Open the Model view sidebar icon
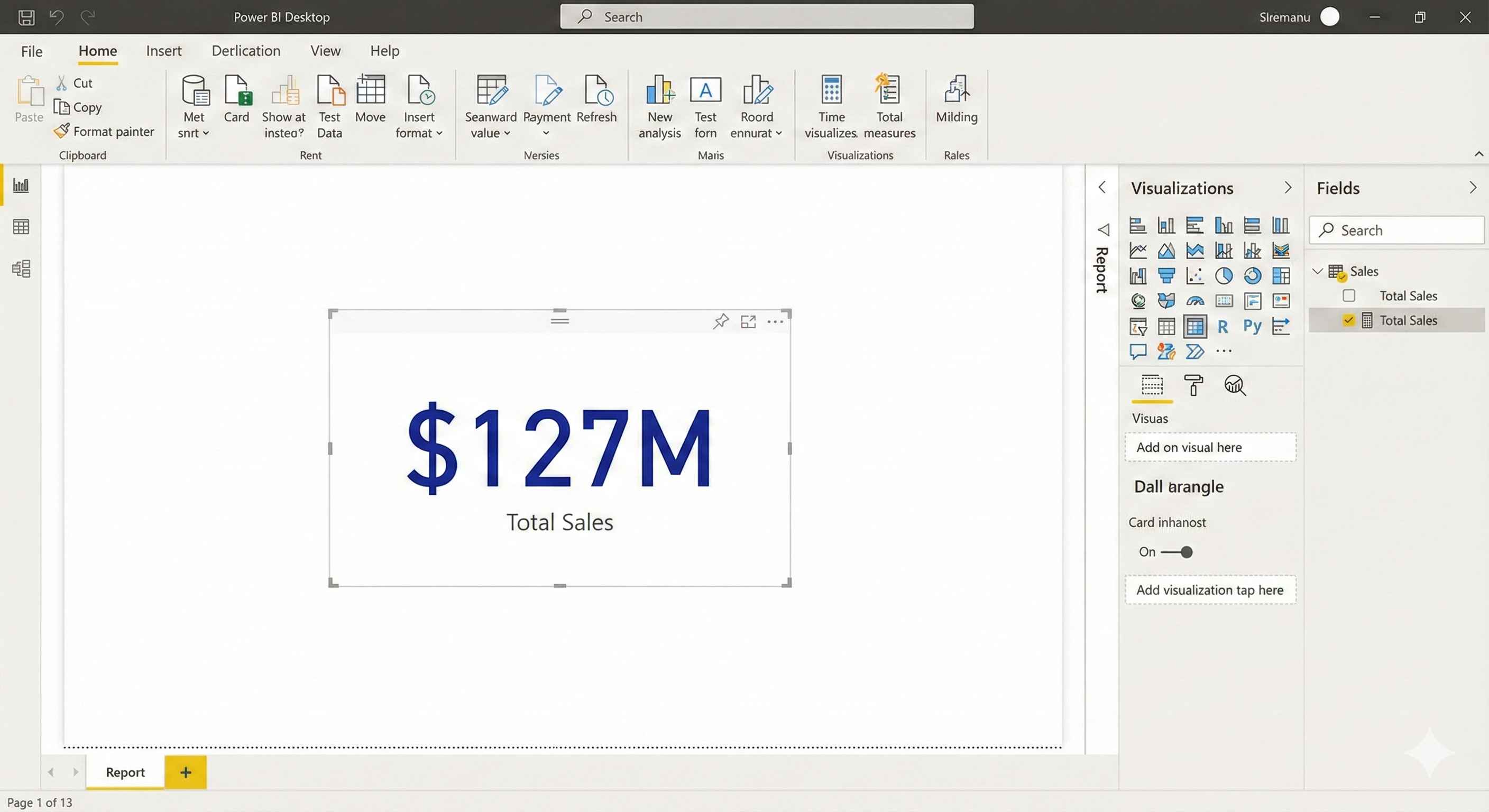The image size is (1489, 812). tap(21, 269)
